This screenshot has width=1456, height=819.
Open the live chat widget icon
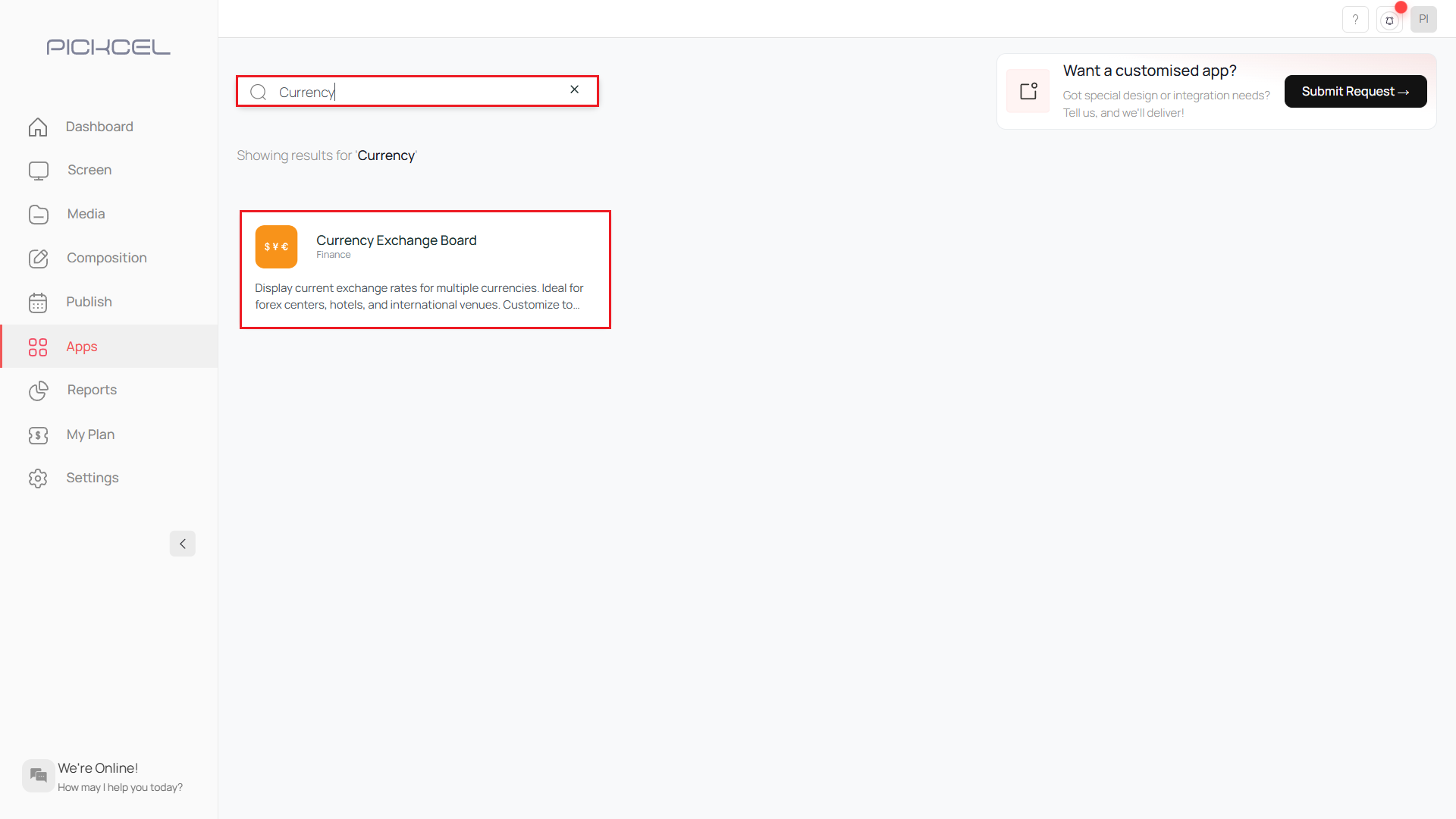click(x=38, y=775)
